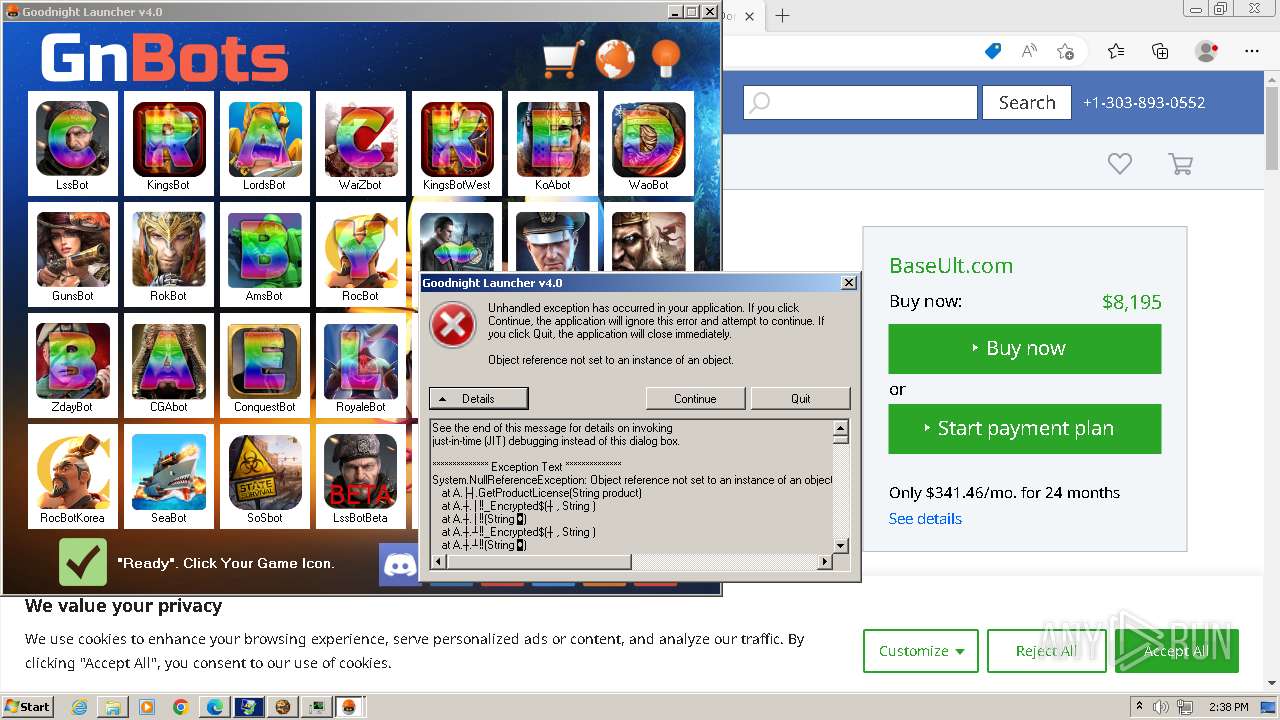Click the Read aloud icon in Edge

(x=1029, y=51)
